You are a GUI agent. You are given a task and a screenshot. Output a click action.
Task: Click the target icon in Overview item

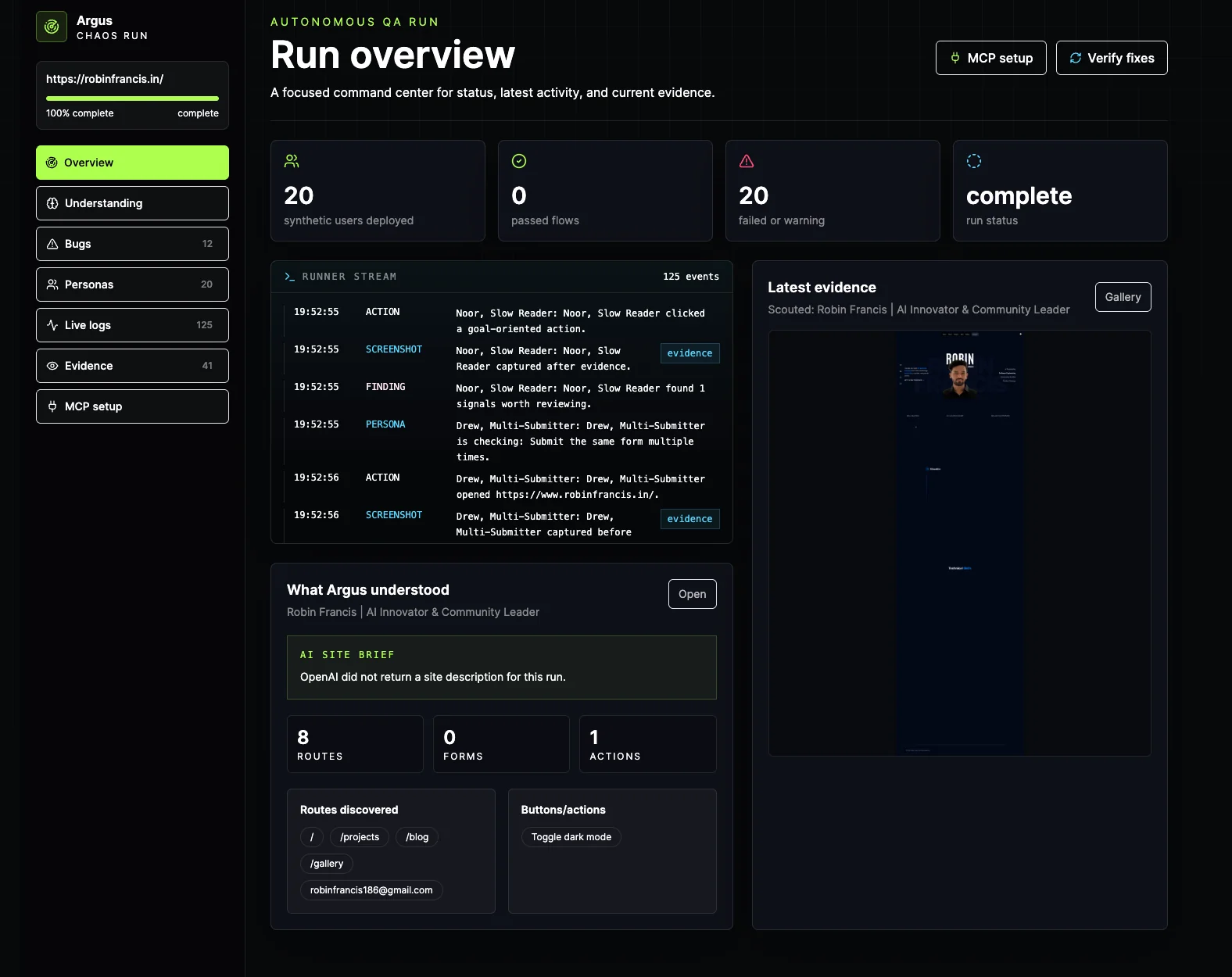click(x=52, y=163)
